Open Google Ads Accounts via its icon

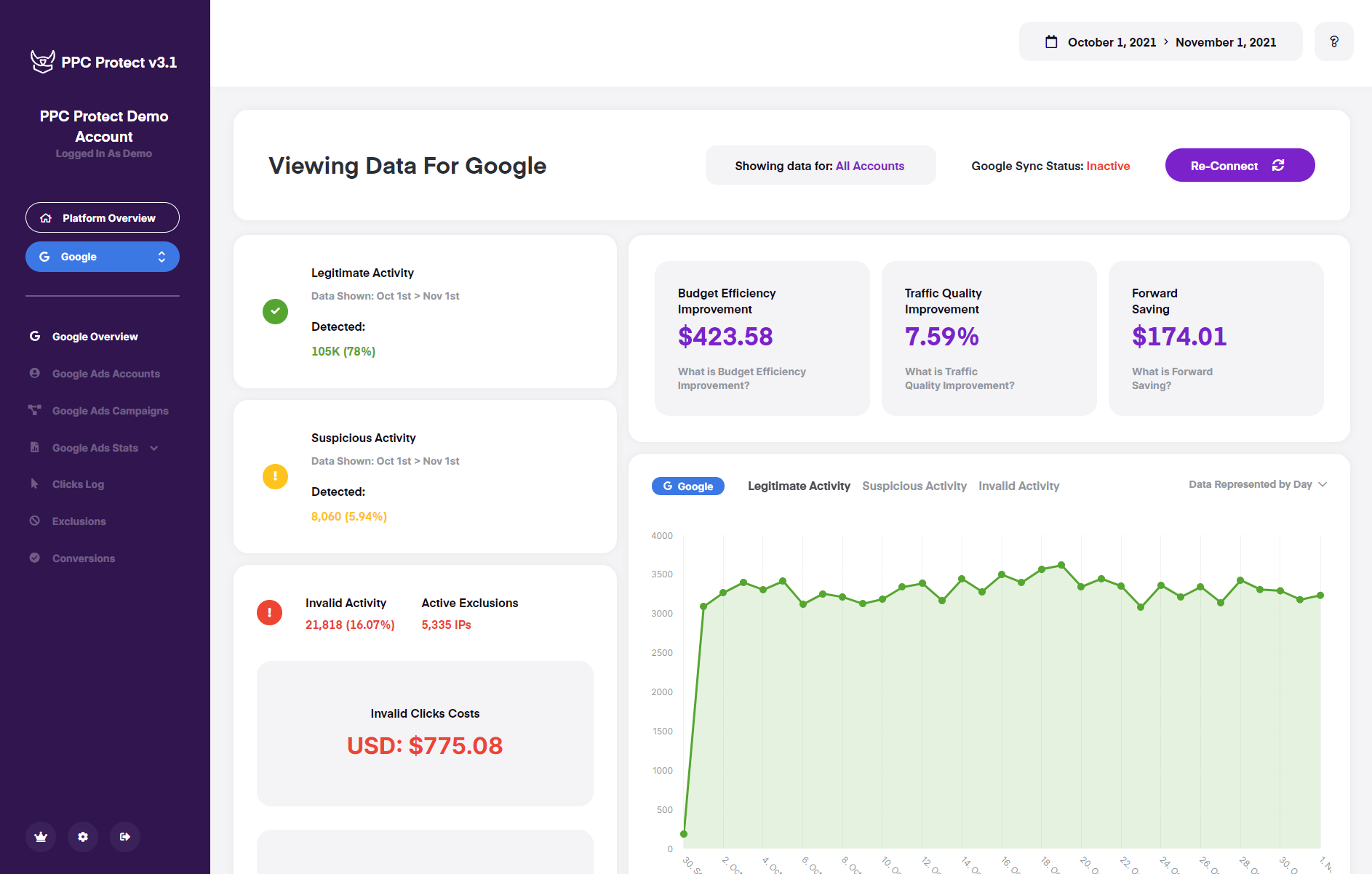tap(35, 373)
